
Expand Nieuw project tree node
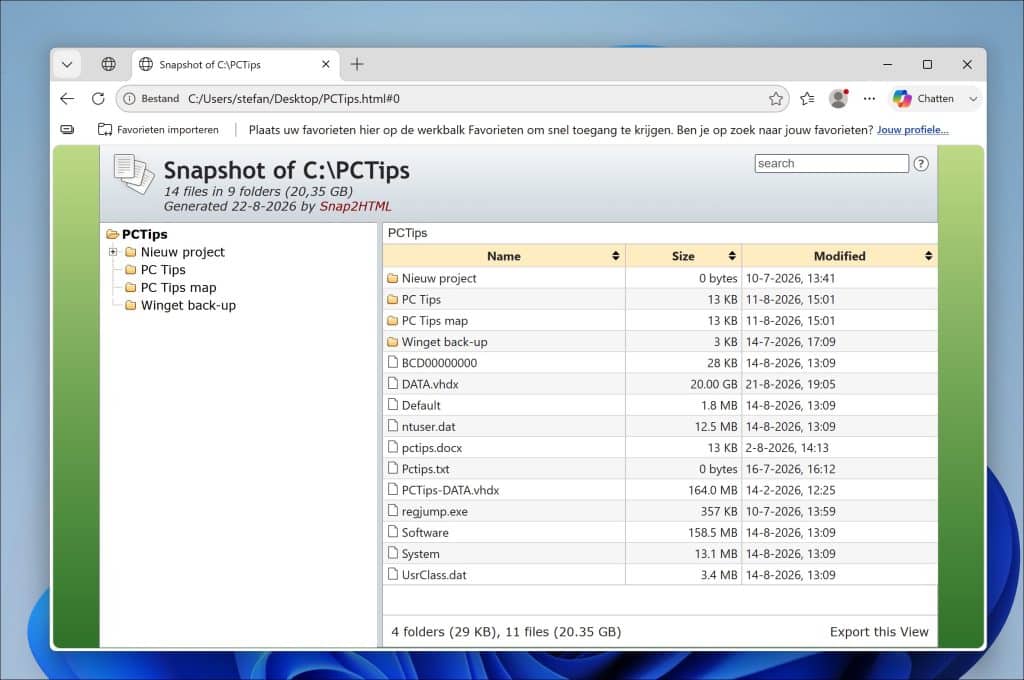coord(113,251)
